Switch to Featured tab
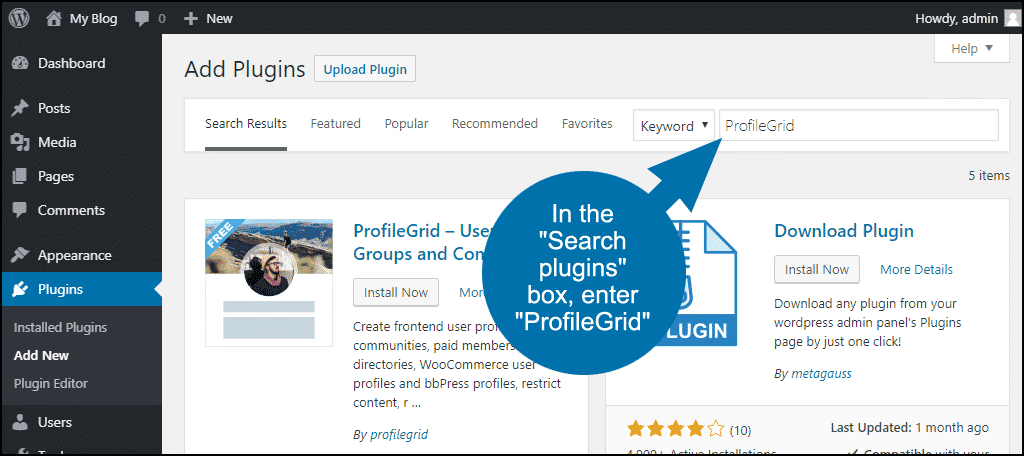The image size is (1024, 456). pos(336,123)
